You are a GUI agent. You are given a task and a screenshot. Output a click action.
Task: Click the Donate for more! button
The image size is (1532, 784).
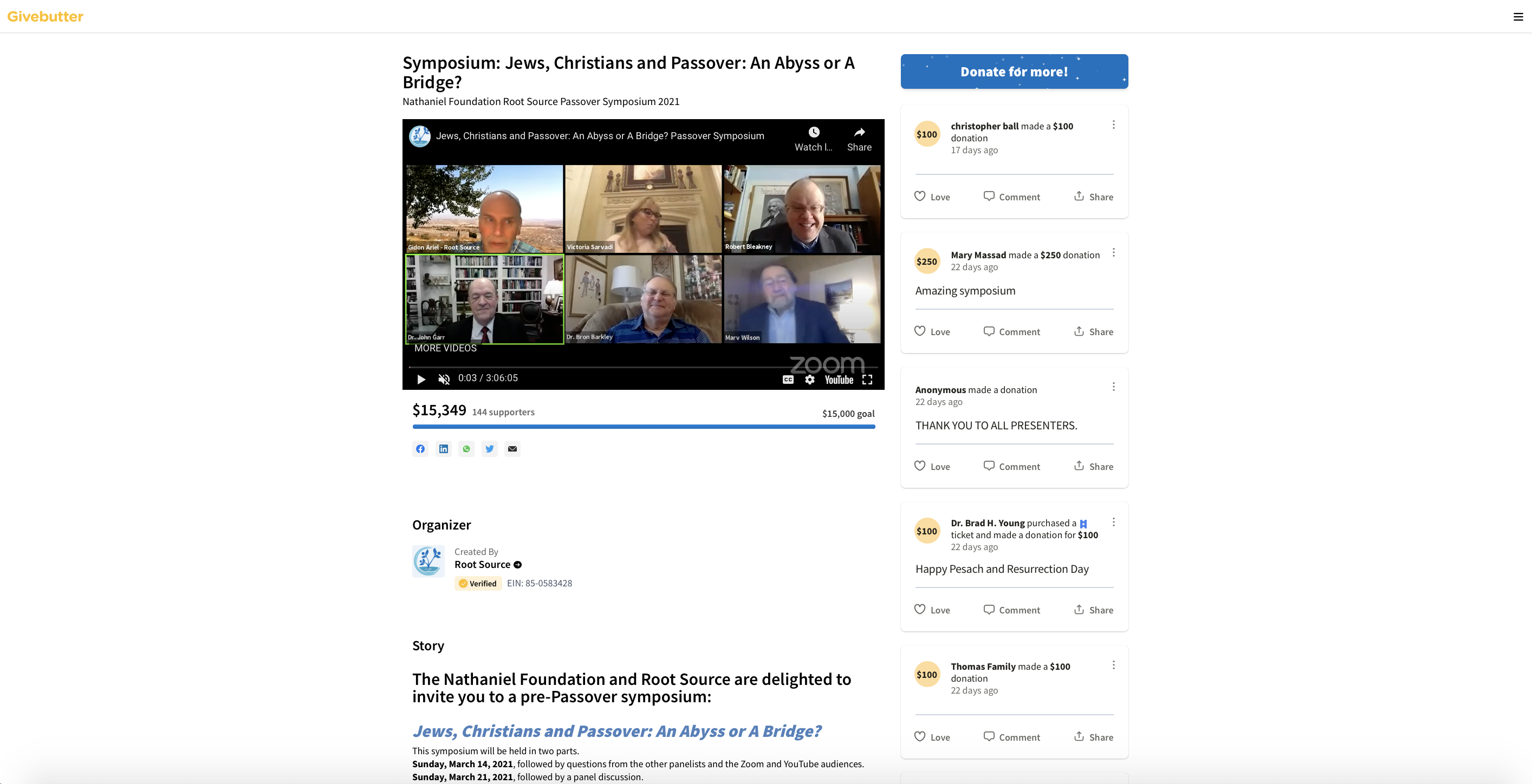1014,71
